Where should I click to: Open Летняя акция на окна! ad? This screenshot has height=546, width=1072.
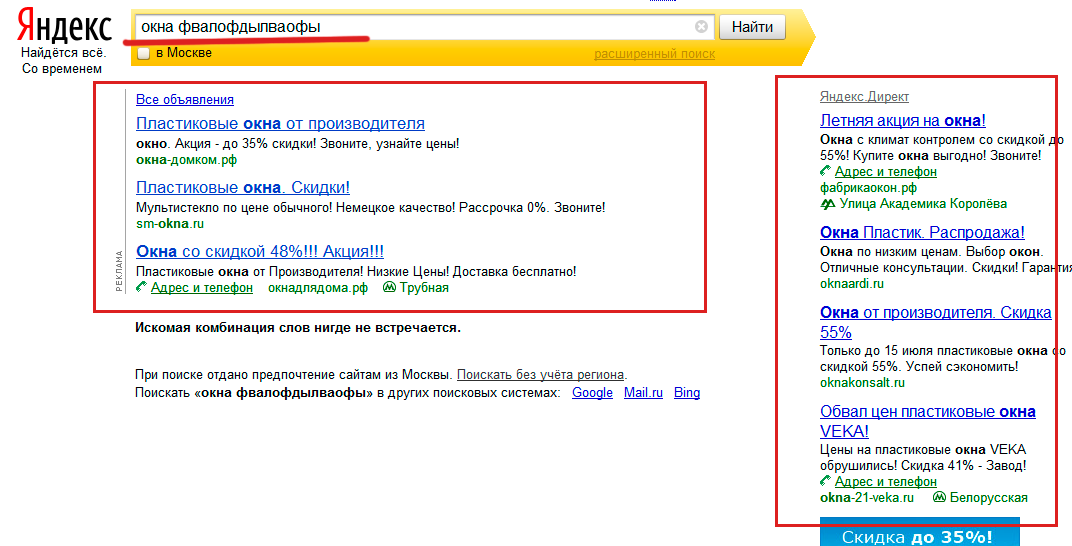pyautogui.click(x=902, y=121)
